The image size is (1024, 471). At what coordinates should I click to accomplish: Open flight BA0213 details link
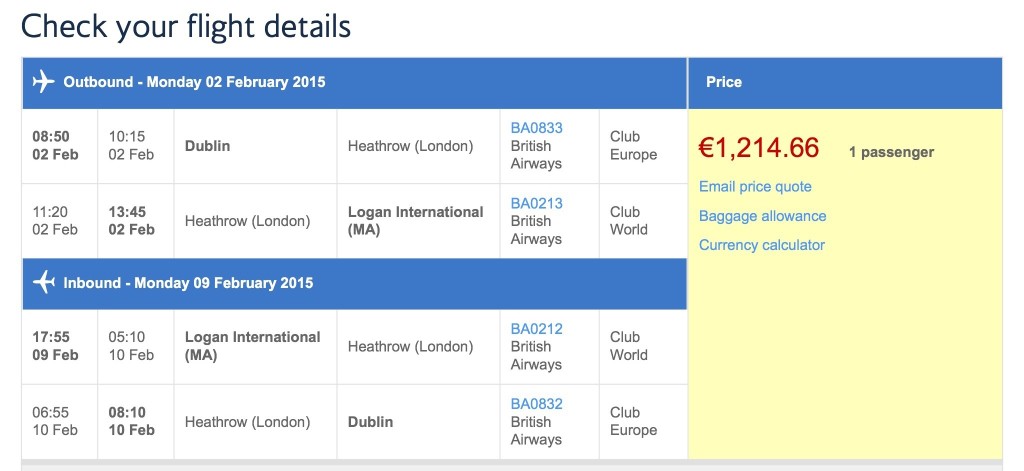point(536,203)
